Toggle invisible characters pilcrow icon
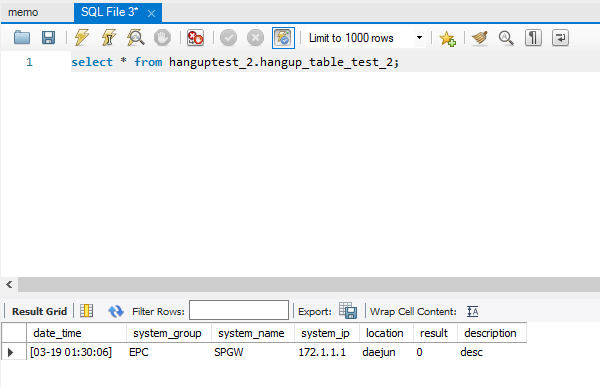Viewport: 600px width, 387px height. 533,38
